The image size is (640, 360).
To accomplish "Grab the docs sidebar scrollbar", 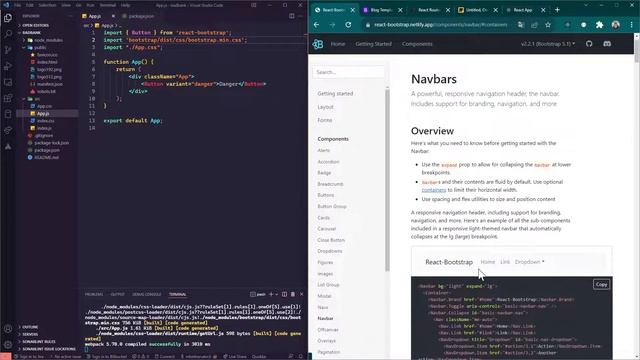I will click(387, 180).
